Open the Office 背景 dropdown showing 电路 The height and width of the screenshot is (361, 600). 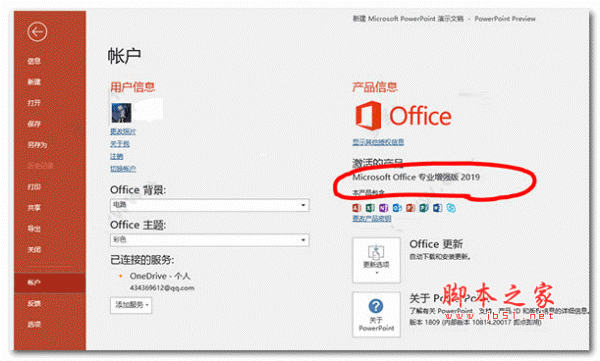pos(209,205)
